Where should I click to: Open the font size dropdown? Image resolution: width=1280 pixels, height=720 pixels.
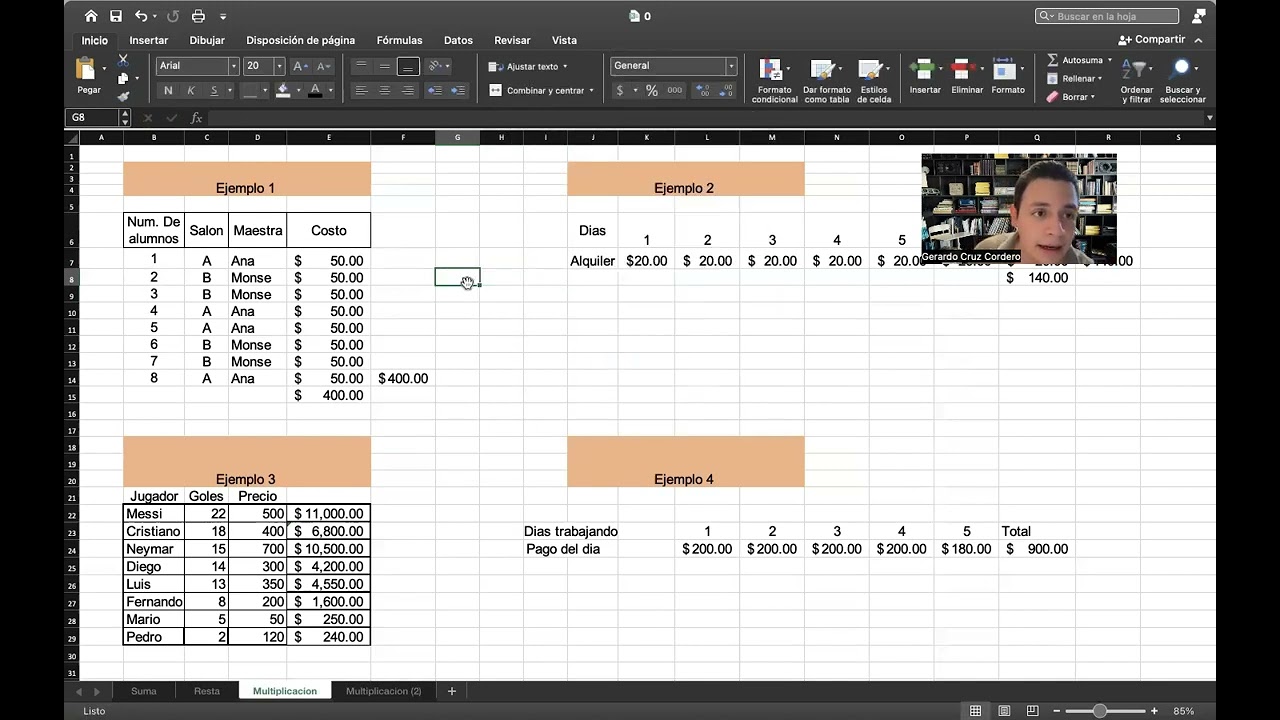(x=279, y=66)
